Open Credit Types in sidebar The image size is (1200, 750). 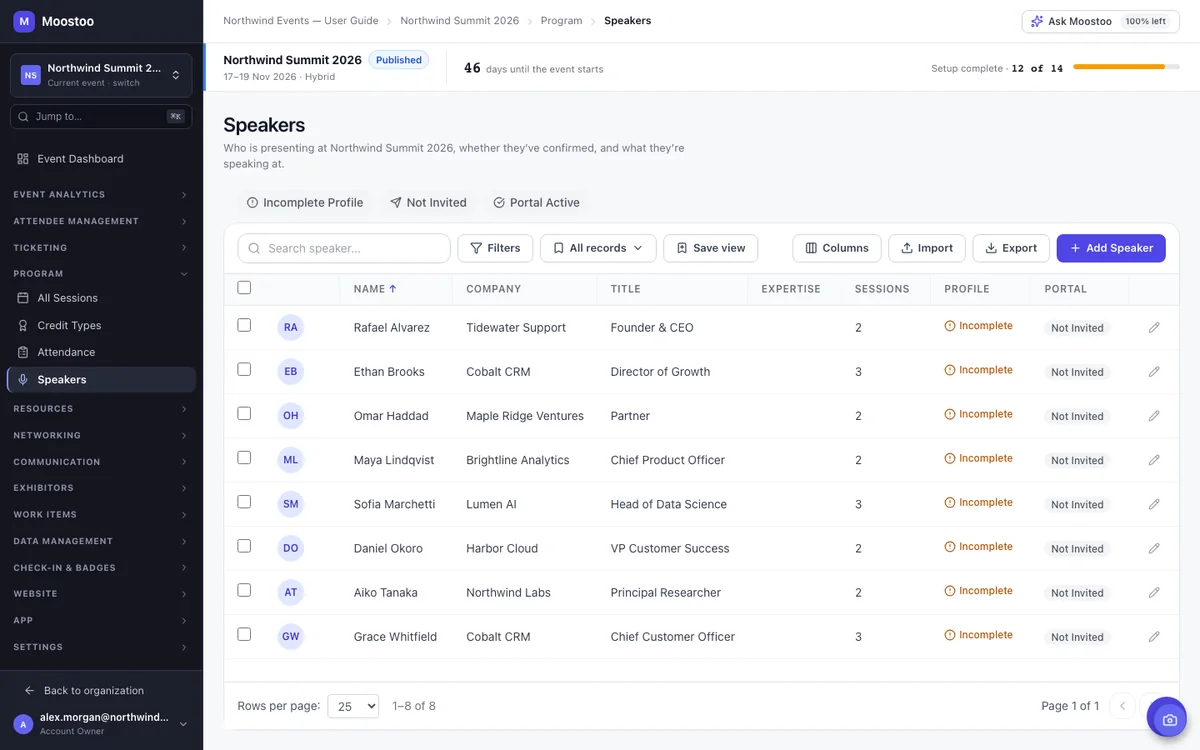coord(101,325)
